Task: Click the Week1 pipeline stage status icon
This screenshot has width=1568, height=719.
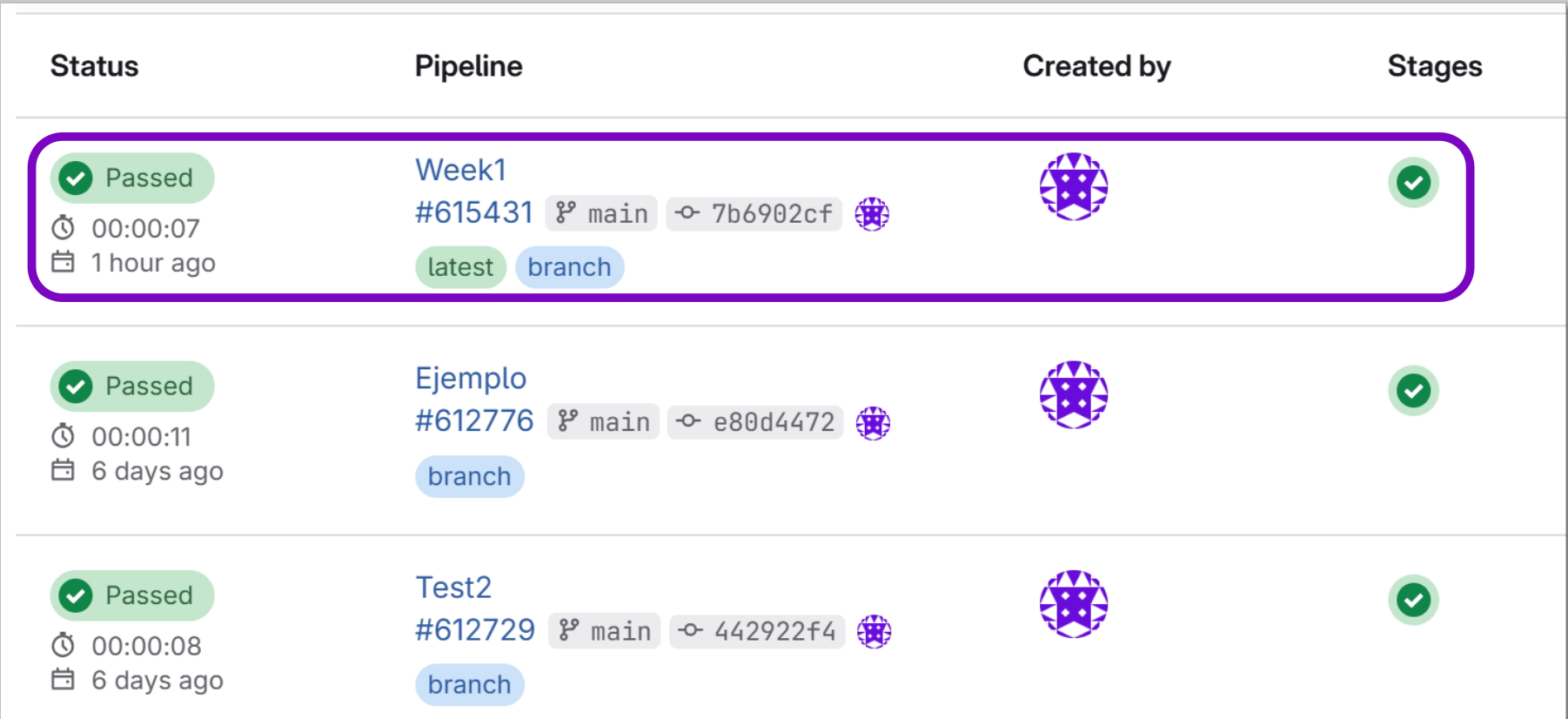Action: 1413,183
